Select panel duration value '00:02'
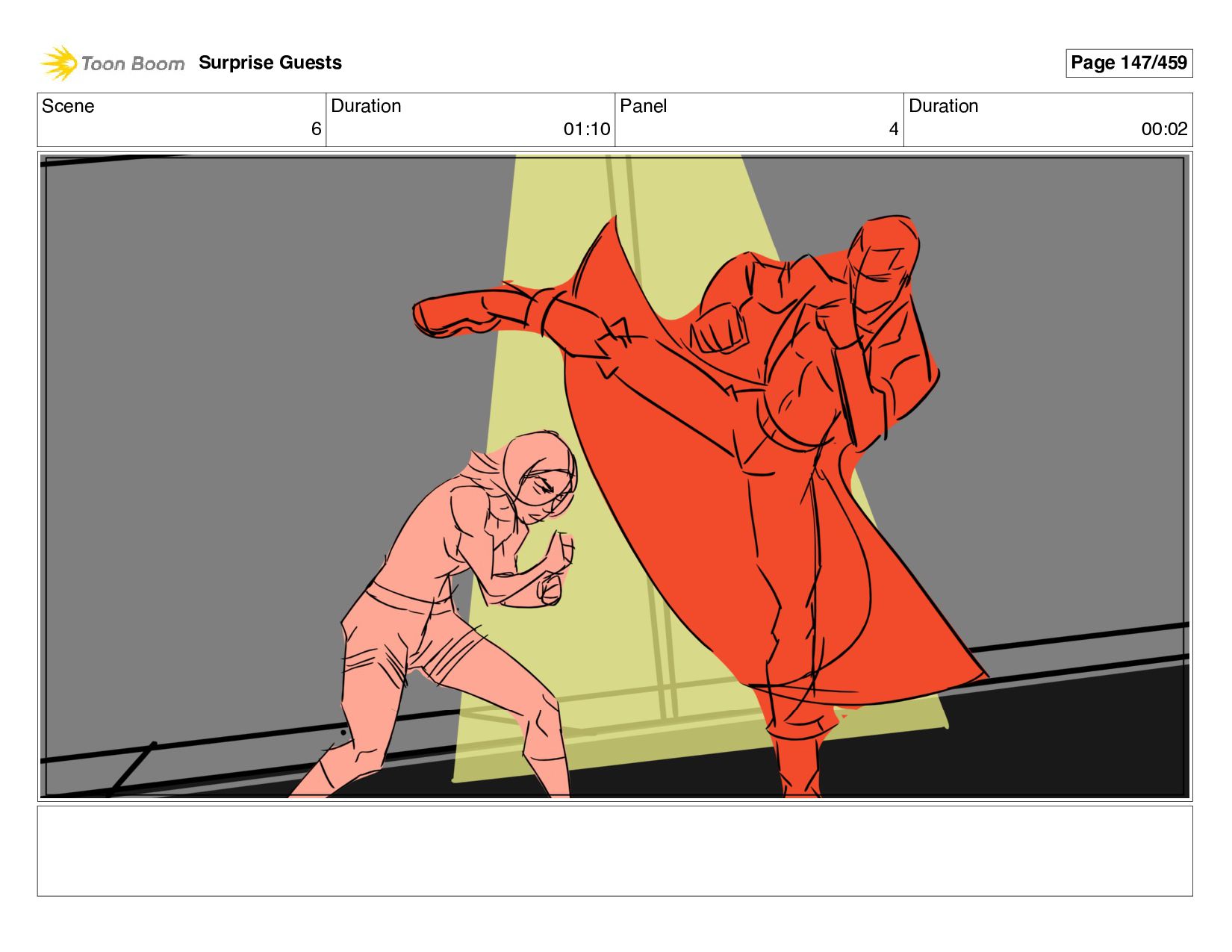 click(1164, 129)
